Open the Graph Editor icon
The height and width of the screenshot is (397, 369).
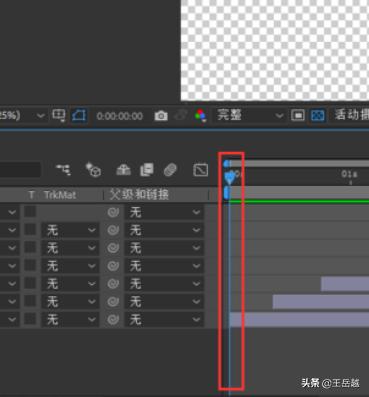[x=201, y=170]
